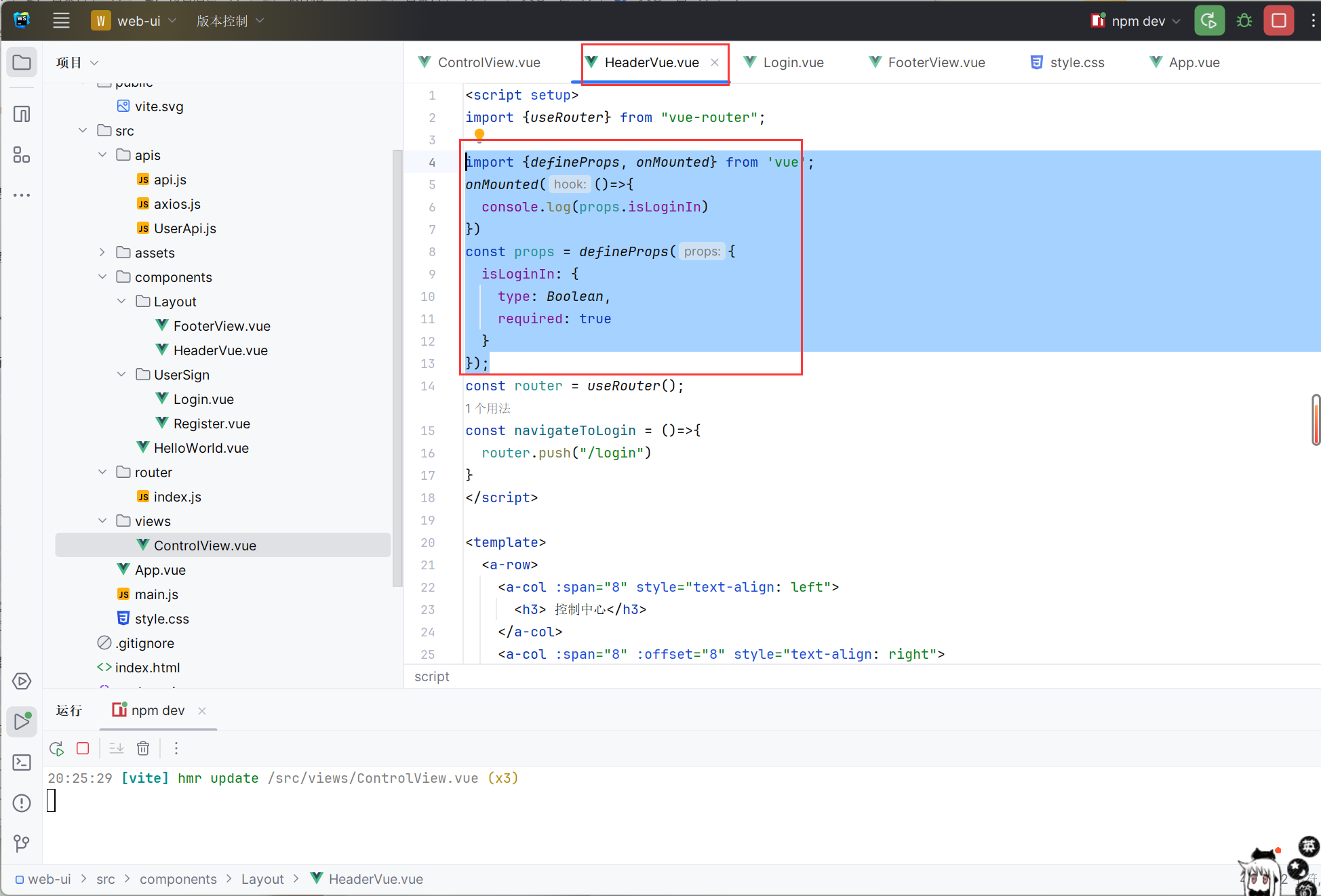This screenshot has width=1321, height=896.
Task: Stop process in the Run panel toolbar
Action: tap(83, 748)
